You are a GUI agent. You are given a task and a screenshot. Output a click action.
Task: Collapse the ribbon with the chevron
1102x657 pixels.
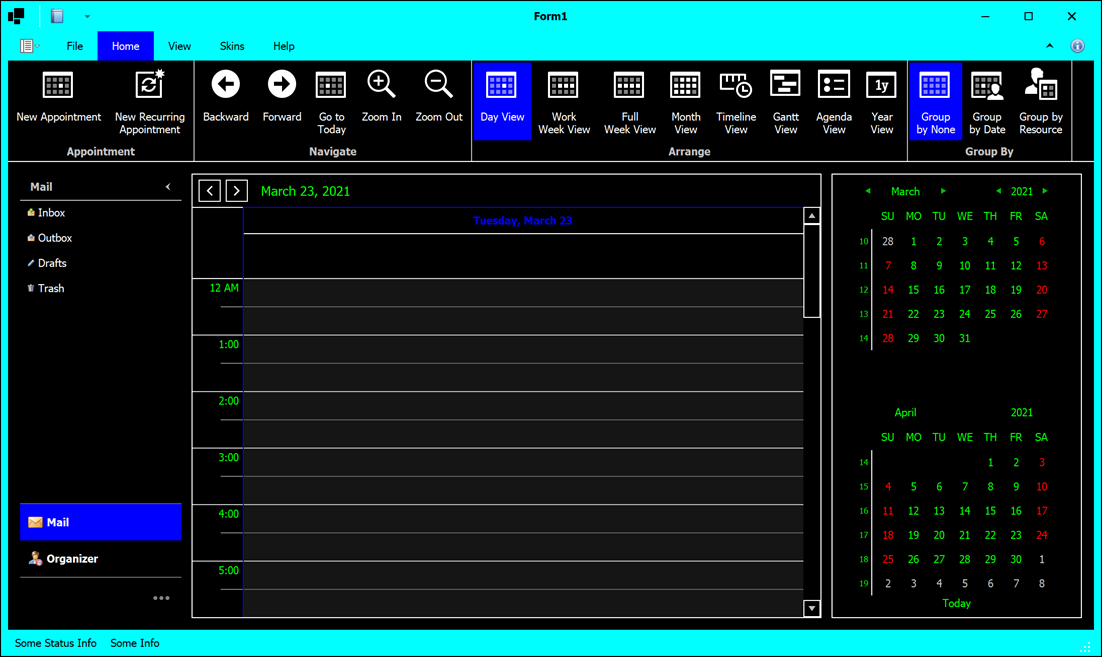pyautogui.click(x=1050, y=46)
